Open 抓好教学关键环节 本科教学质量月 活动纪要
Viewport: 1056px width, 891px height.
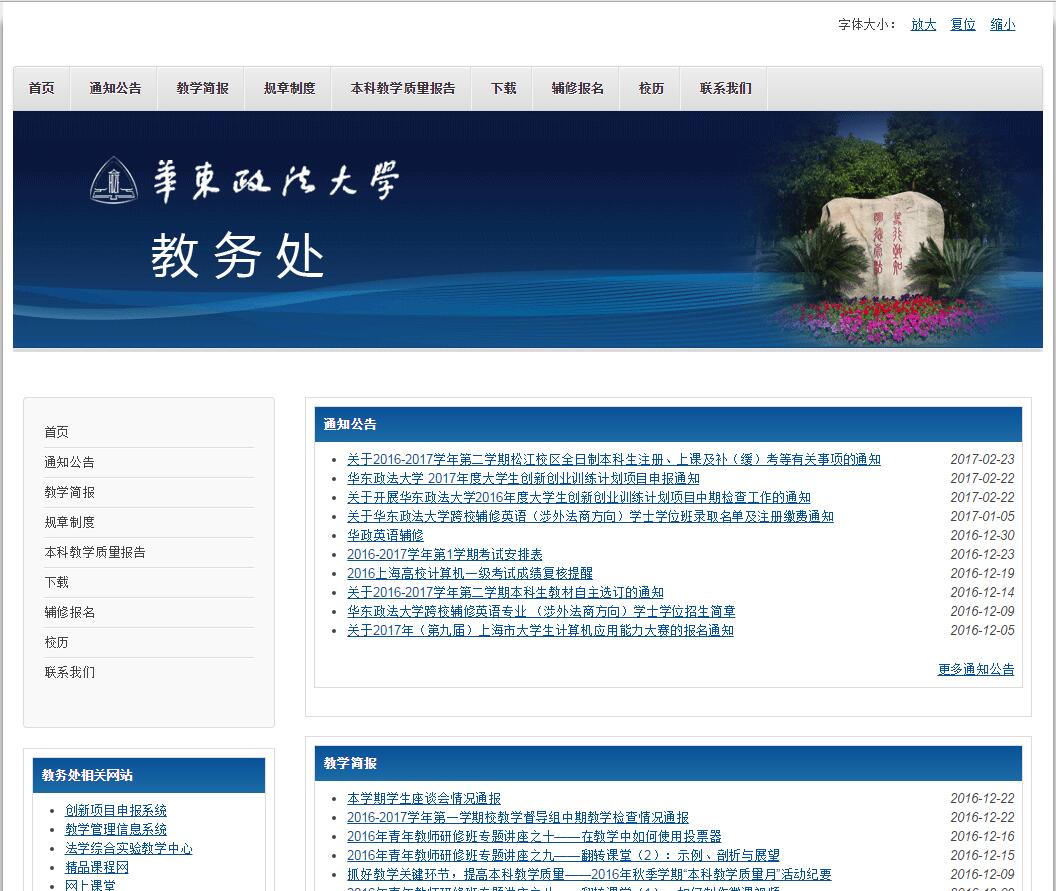click(x=589, y=874)
